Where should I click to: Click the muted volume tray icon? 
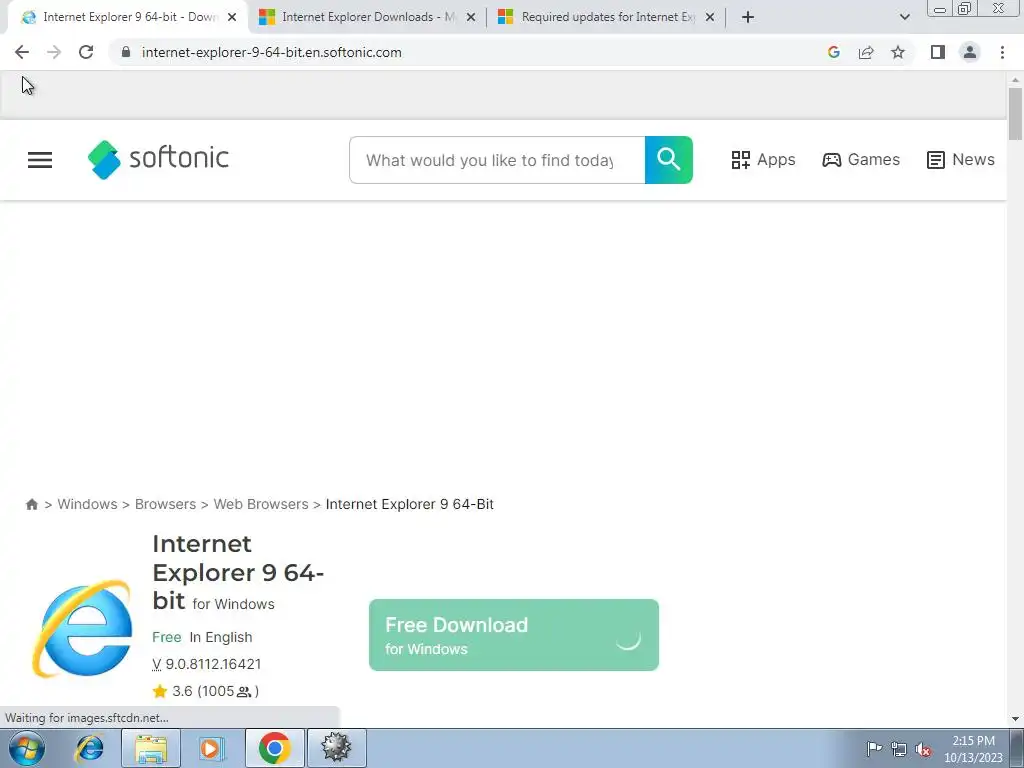(x=923, y=749)
